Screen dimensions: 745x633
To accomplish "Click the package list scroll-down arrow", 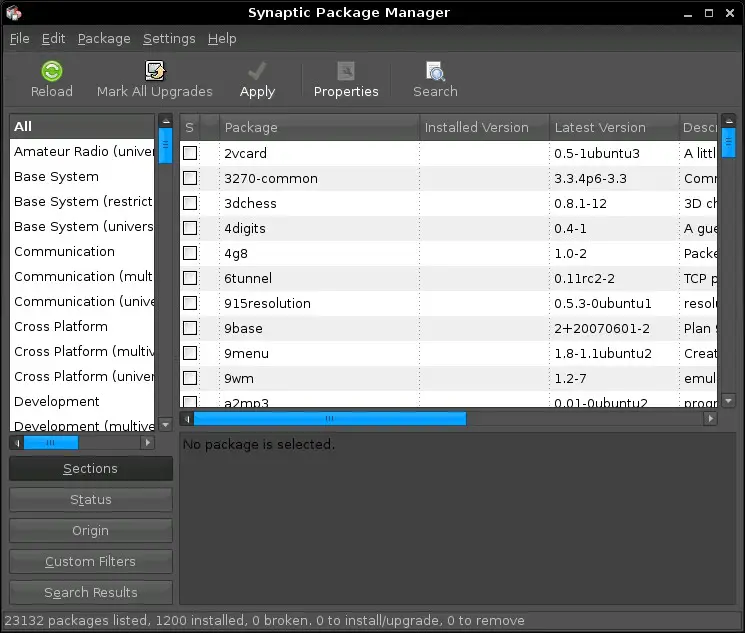I will click(728, 401).
